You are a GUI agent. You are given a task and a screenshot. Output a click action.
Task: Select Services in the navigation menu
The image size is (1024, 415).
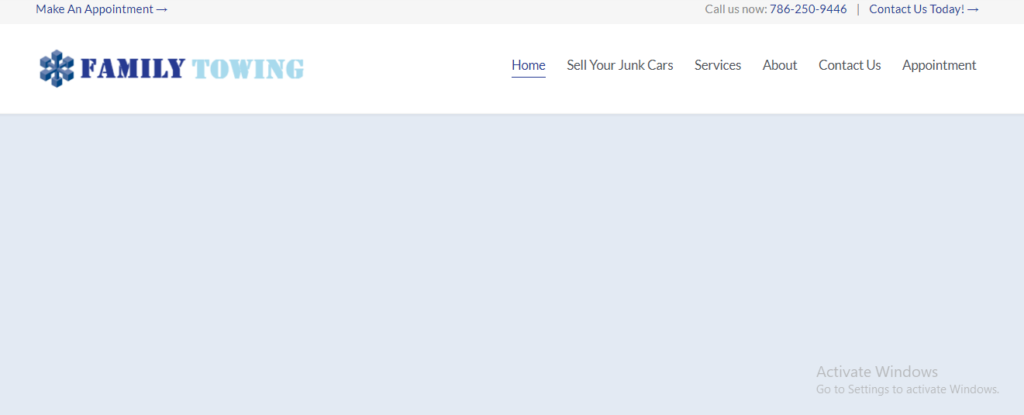pos(718,65)
